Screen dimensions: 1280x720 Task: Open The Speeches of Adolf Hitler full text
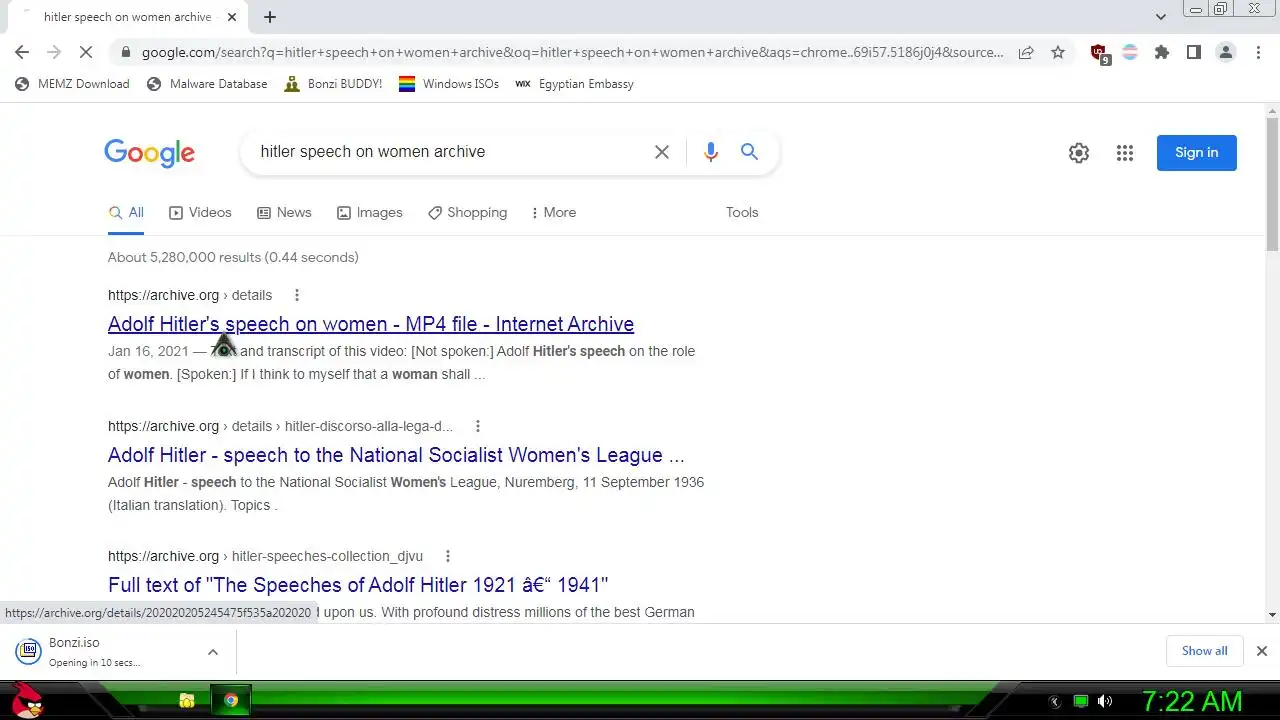tap(358, 585)
